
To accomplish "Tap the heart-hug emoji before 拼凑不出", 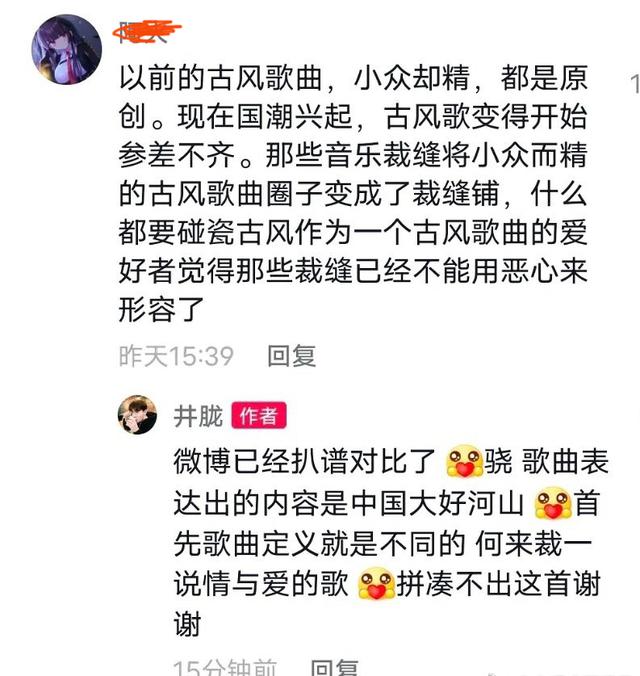I will pos(376,584).
